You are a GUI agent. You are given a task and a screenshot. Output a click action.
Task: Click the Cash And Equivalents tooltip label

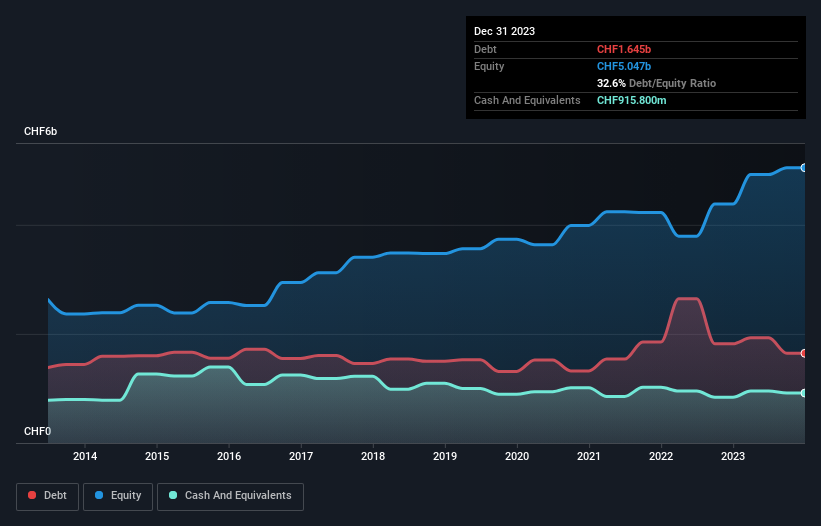click(x=527, y=100)
